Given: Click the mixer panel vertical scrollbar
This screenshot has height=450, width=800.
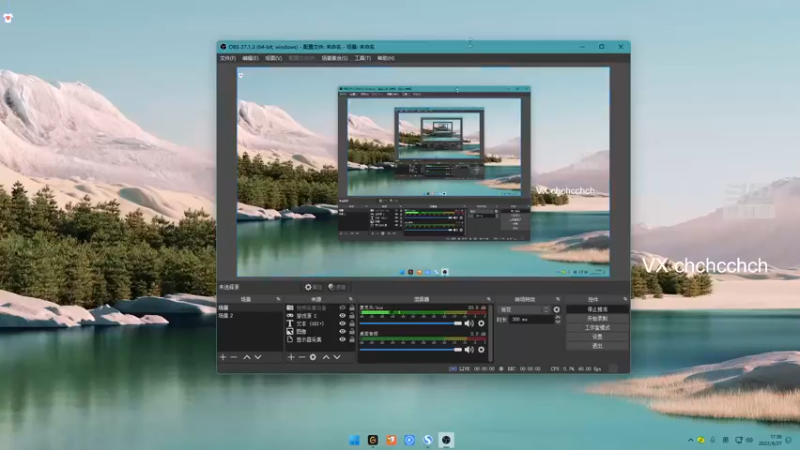Looking at the screenshot, I should [x=491, y=333].
